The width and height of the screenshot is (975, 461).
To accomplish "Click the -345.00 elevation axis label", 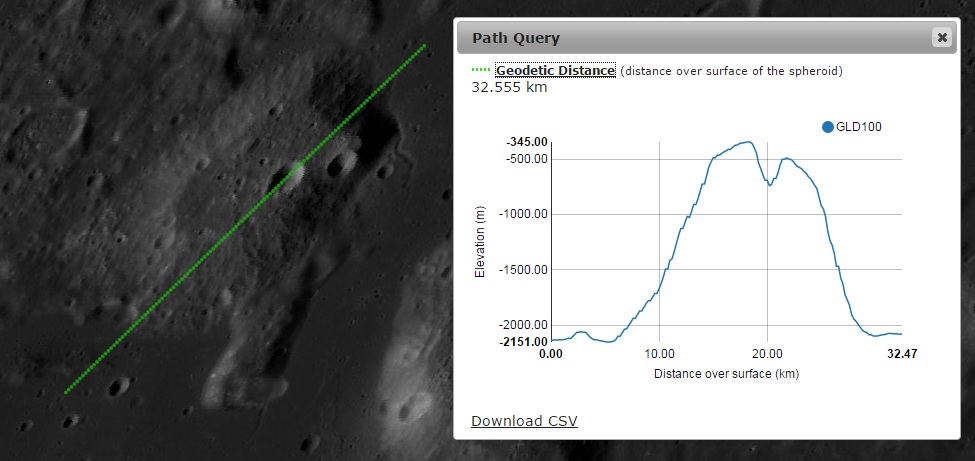I will (x=527, y=142).
